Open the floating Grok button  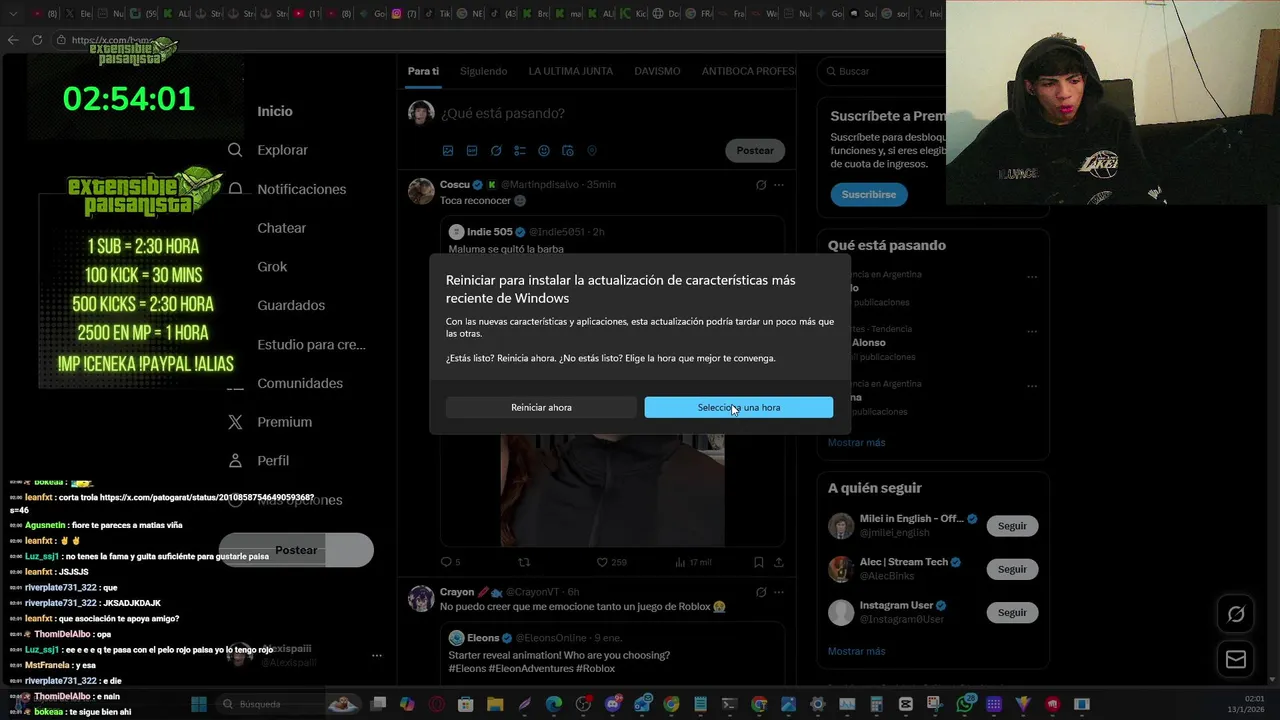point(1236,614)
